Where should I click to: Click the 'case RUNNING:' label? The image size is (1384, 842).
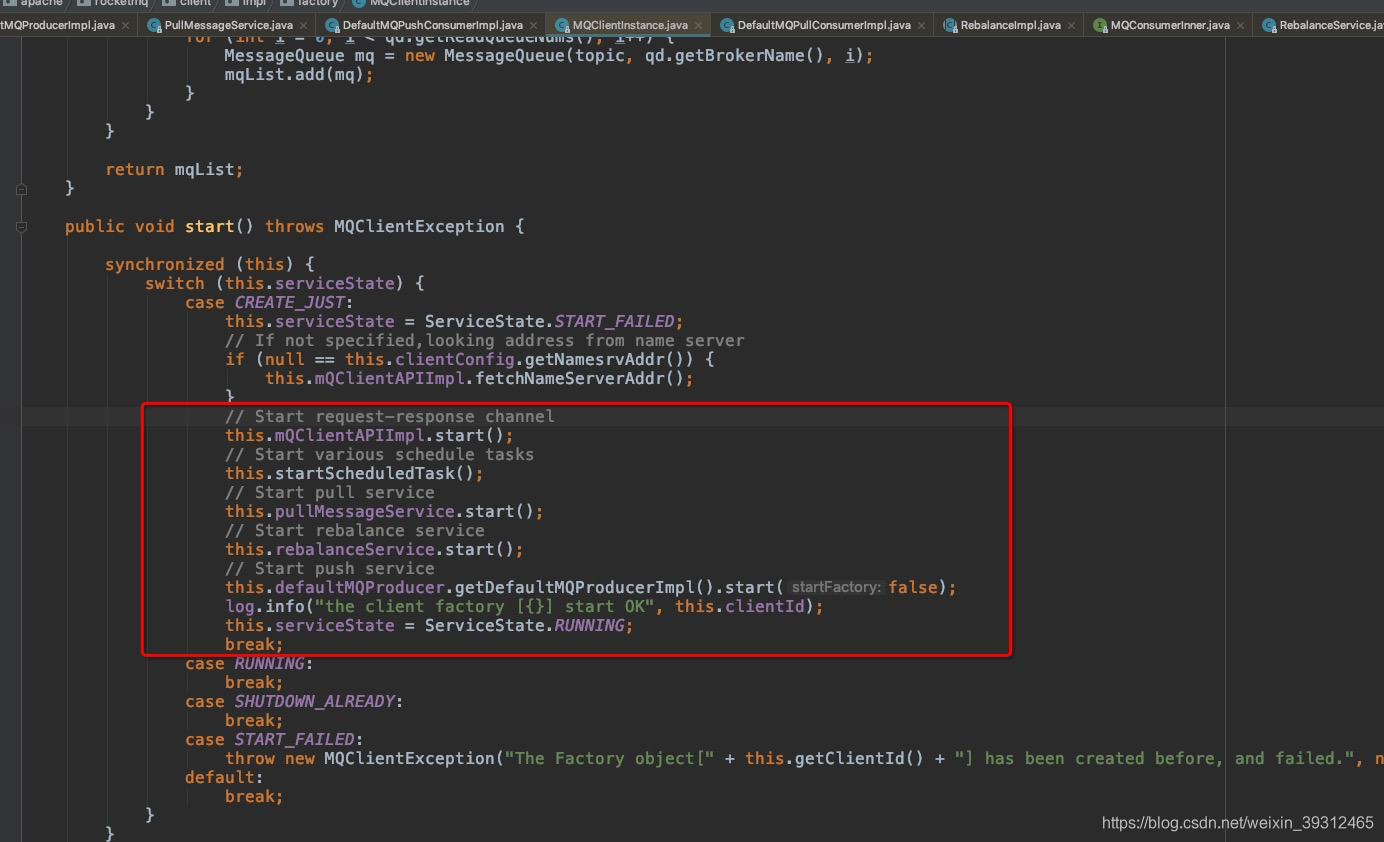point(250,664)
